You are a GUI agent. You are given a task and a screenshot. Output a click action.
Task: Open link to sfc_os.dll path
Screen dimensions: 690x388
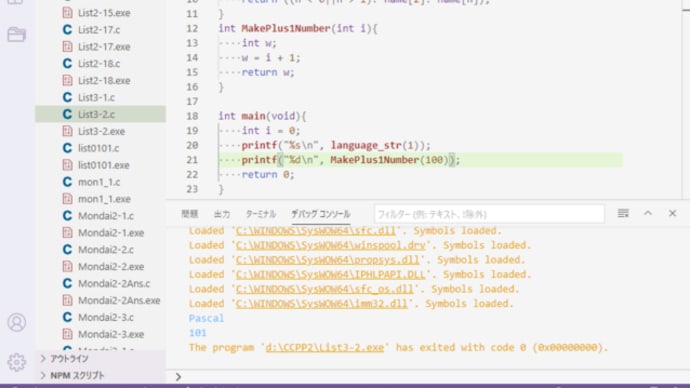pos(325,289)
